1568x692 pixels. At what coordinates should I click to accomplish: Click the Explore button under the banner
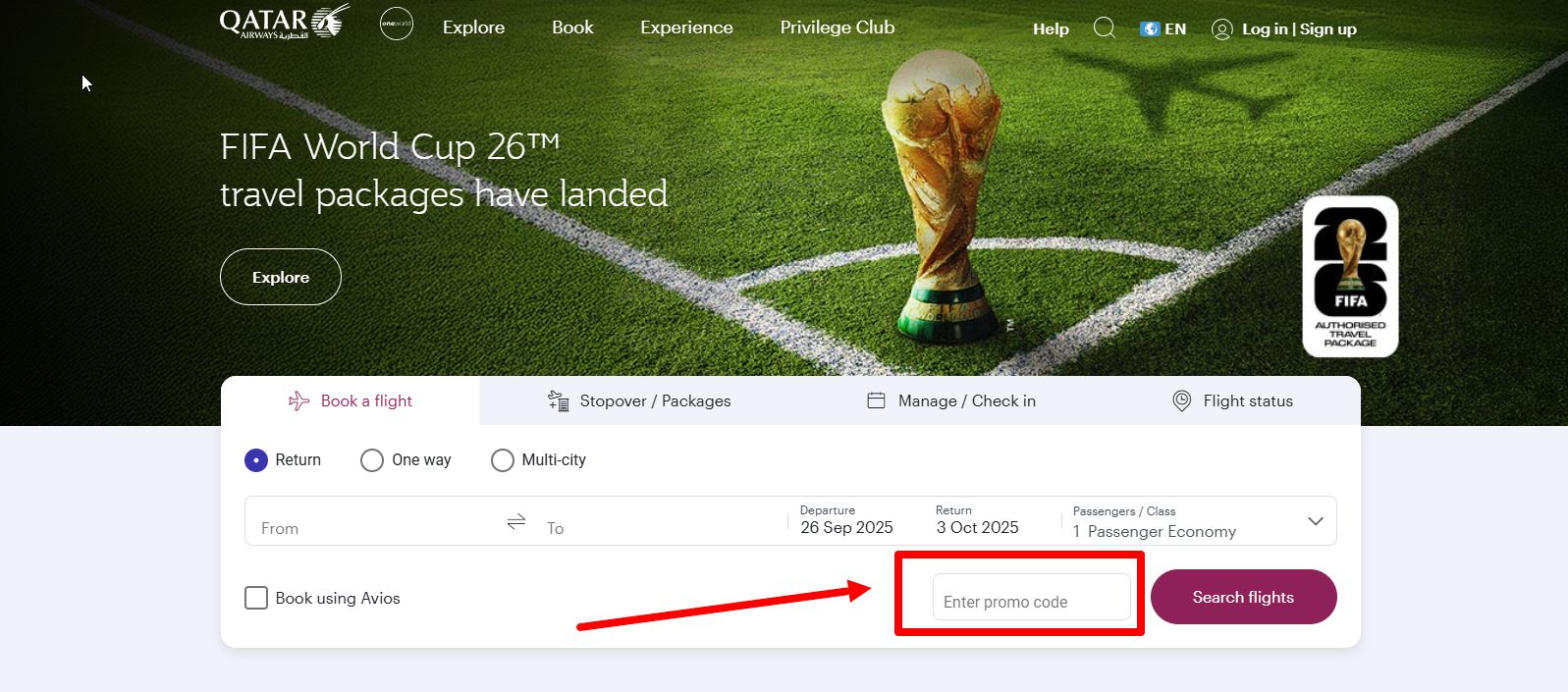[x=281, y=277]
